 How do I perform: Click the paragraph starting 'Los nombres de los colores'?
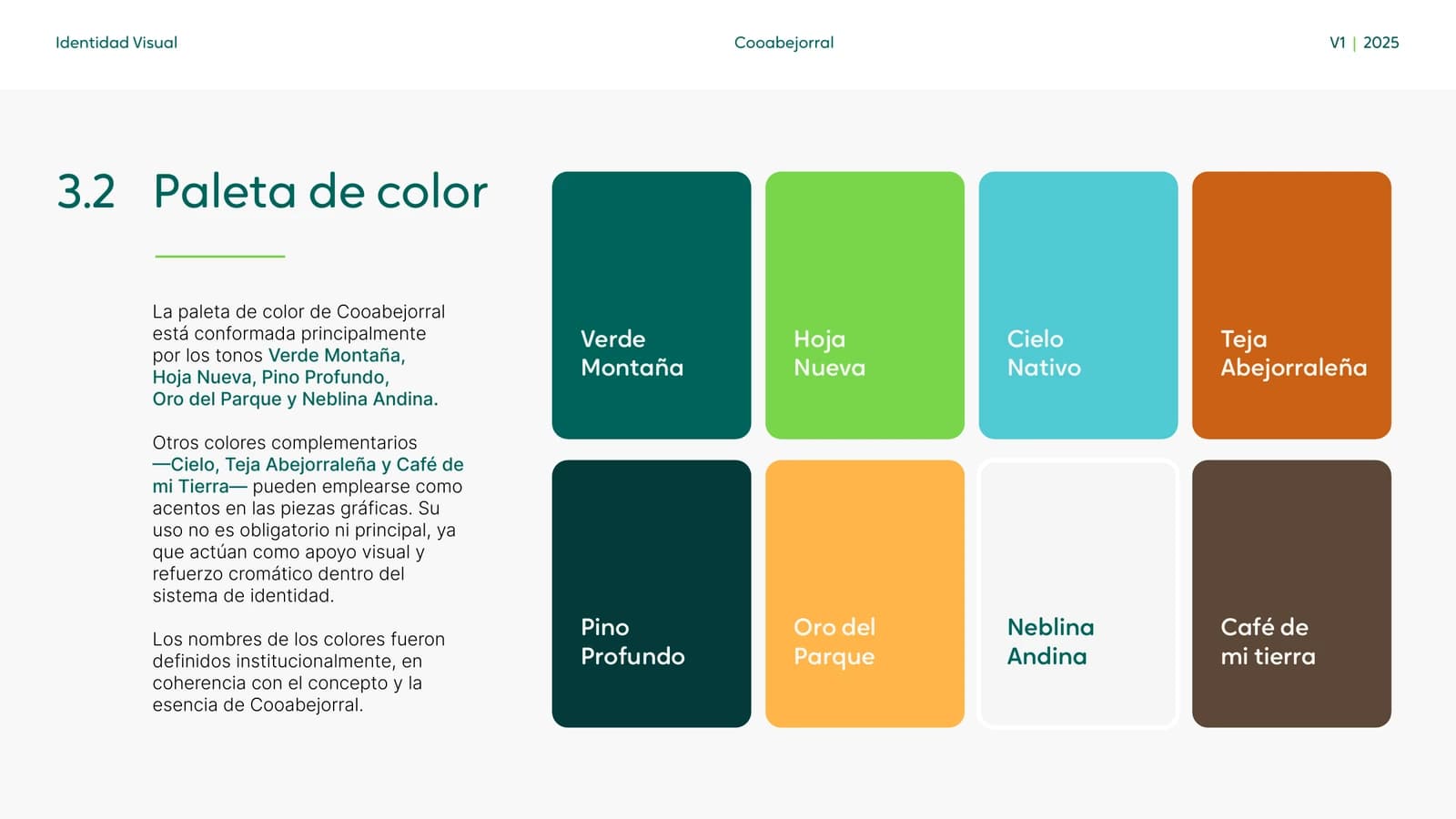click(298, 672)
